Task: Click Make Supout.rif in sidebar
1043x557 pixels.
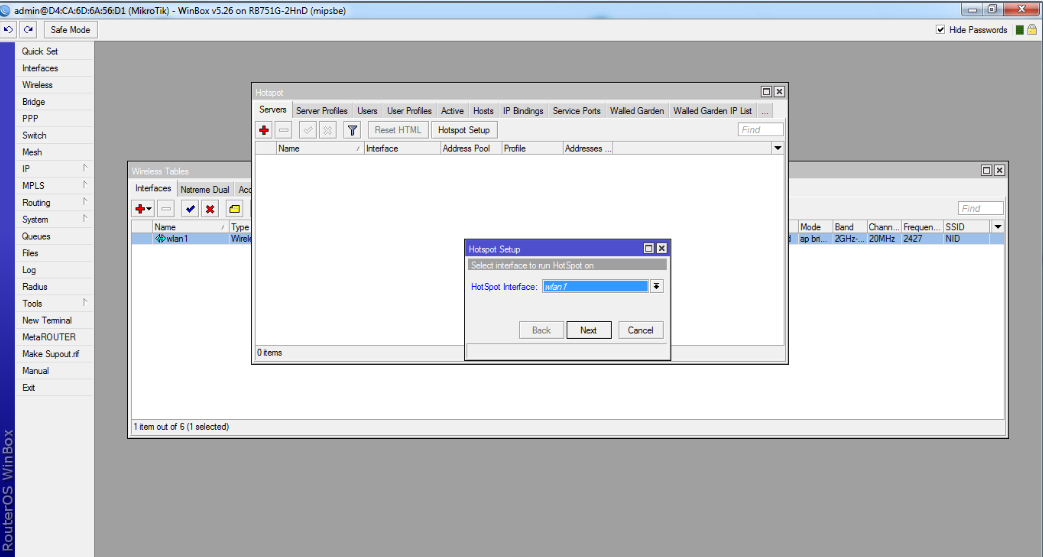Action: coord(55,354)
